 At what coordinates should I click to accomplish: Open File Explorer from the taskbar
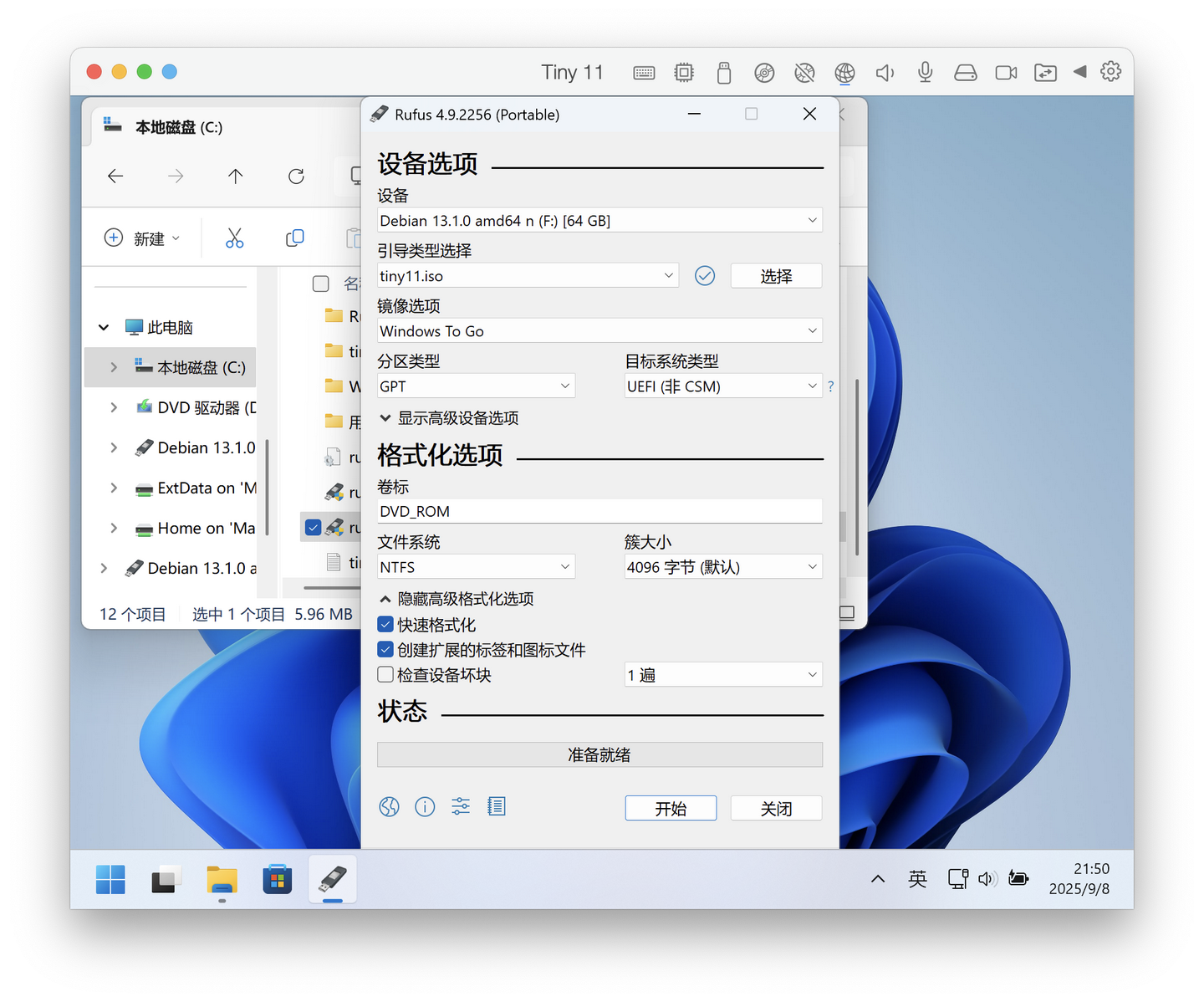(x=222, y=880)
